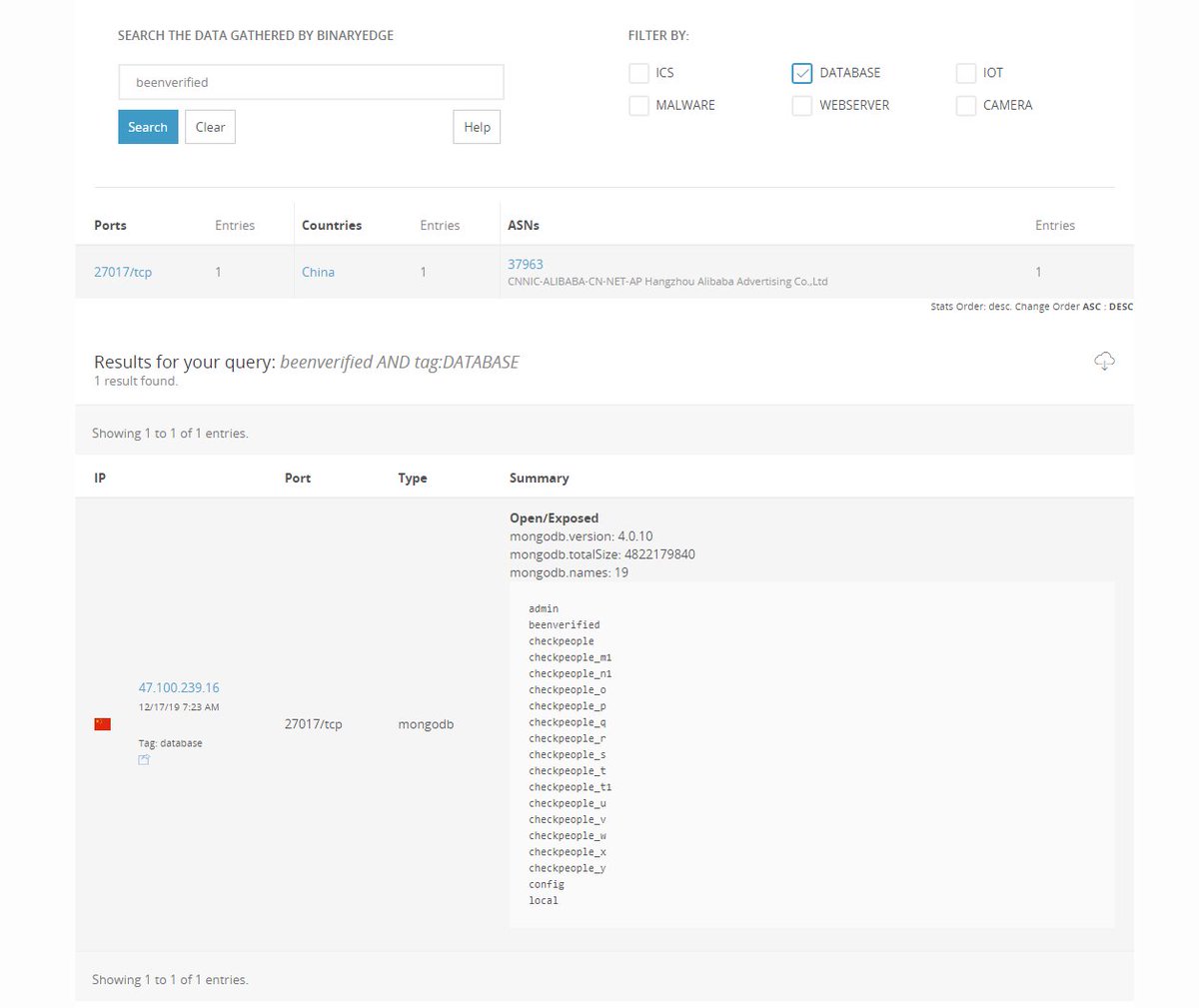This screenshot has height=1008, width=1199.
Task: Click the config database name
Action: [547, 884]
